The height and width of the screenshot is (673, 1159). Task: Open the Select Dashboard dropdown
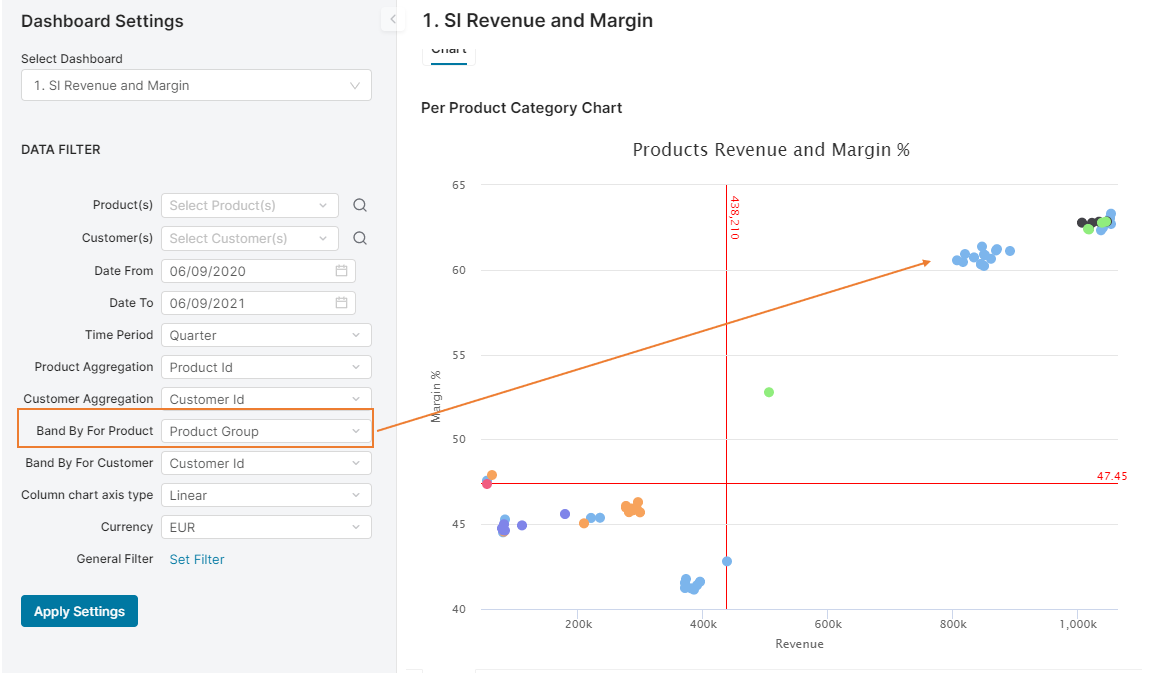tap(196, 86)
